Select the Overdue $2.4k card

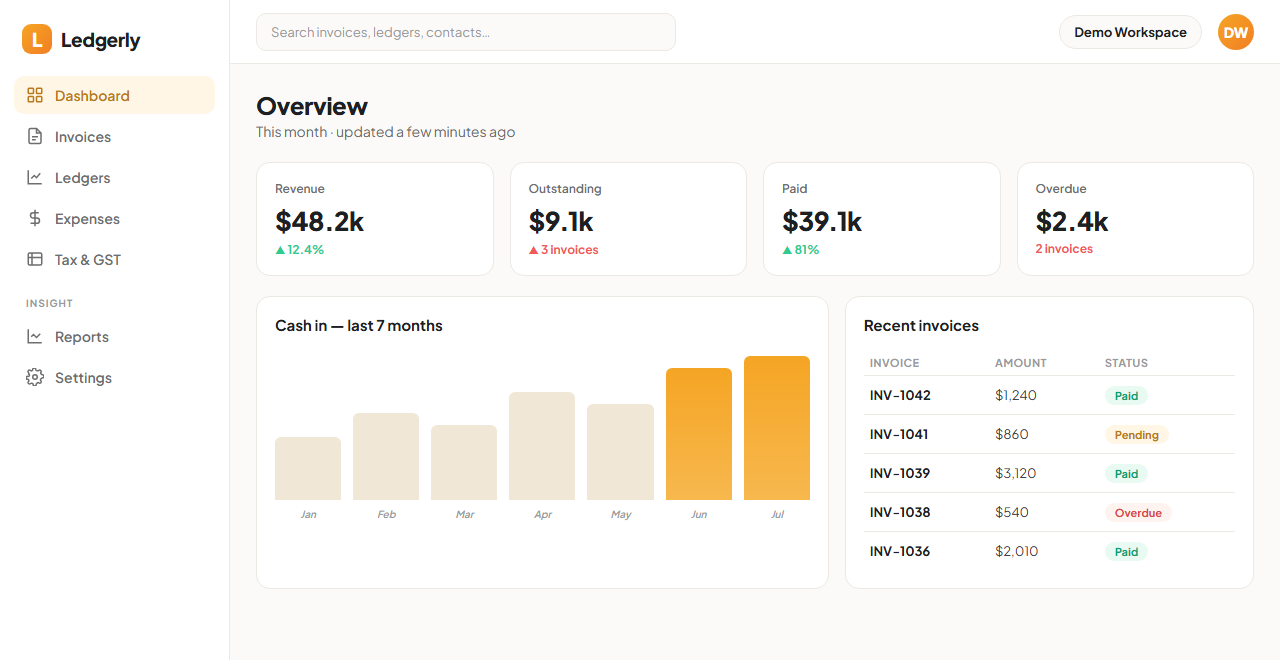1135,219
